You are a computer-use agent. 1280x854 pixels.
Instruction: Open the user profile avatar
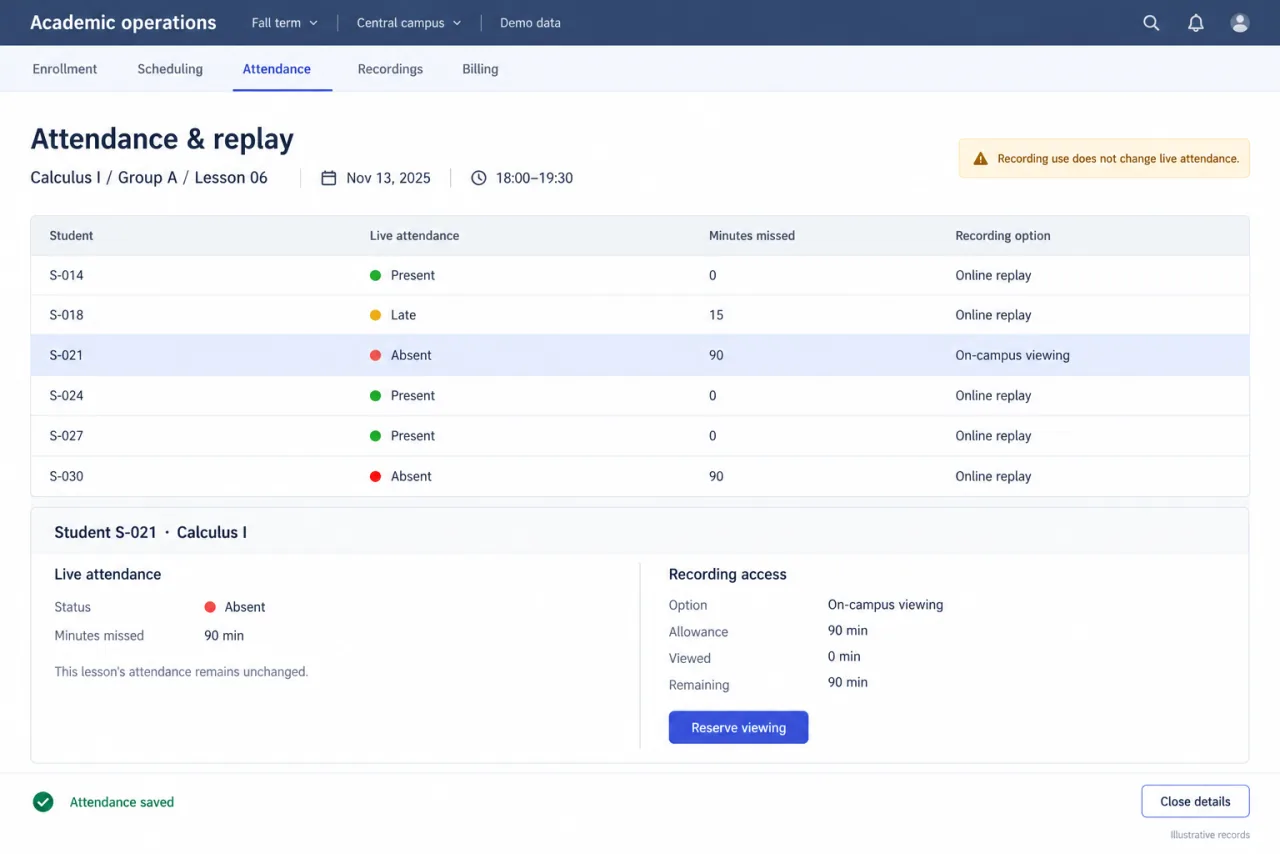click(x=1240, y=23)
